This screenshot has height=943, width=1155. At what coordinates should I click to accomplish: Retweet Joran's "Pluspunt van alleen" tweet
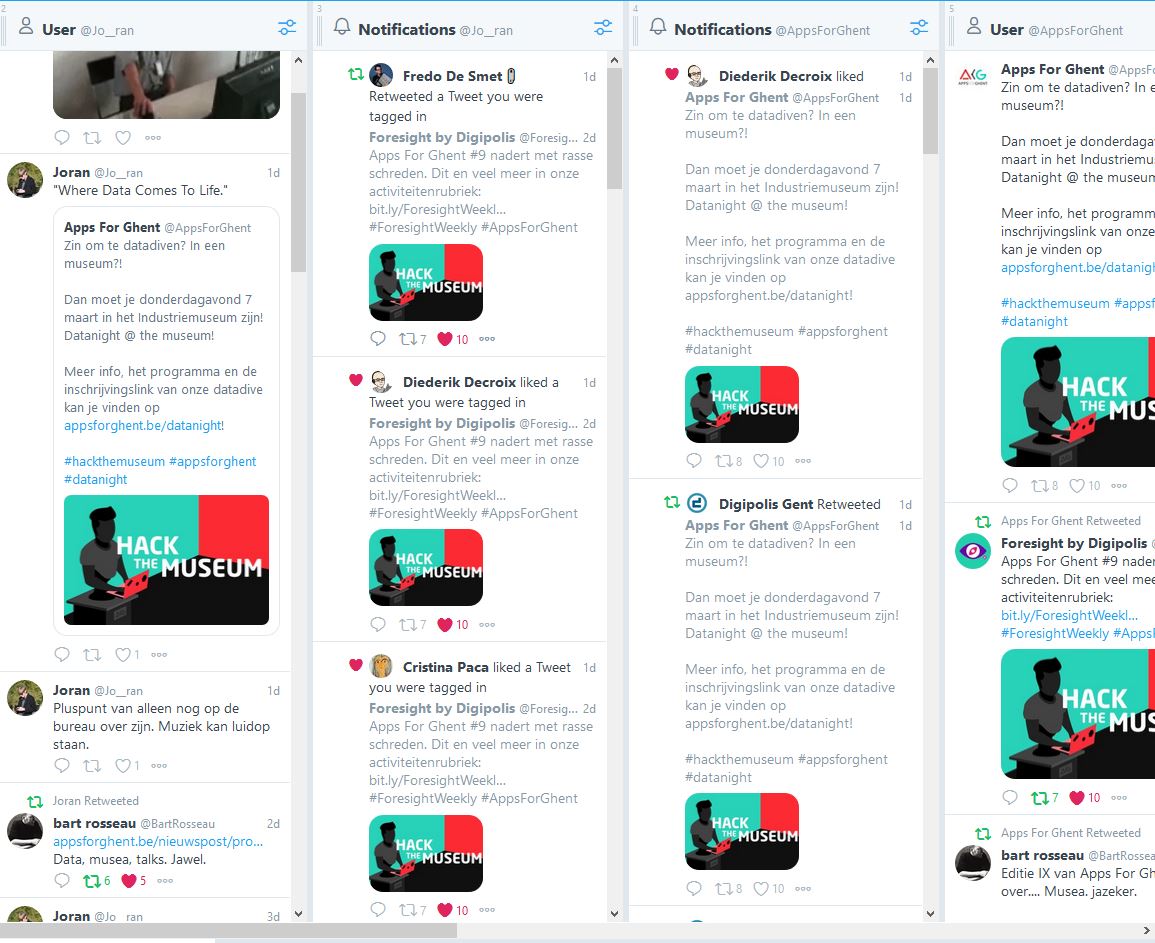point(92,765)
